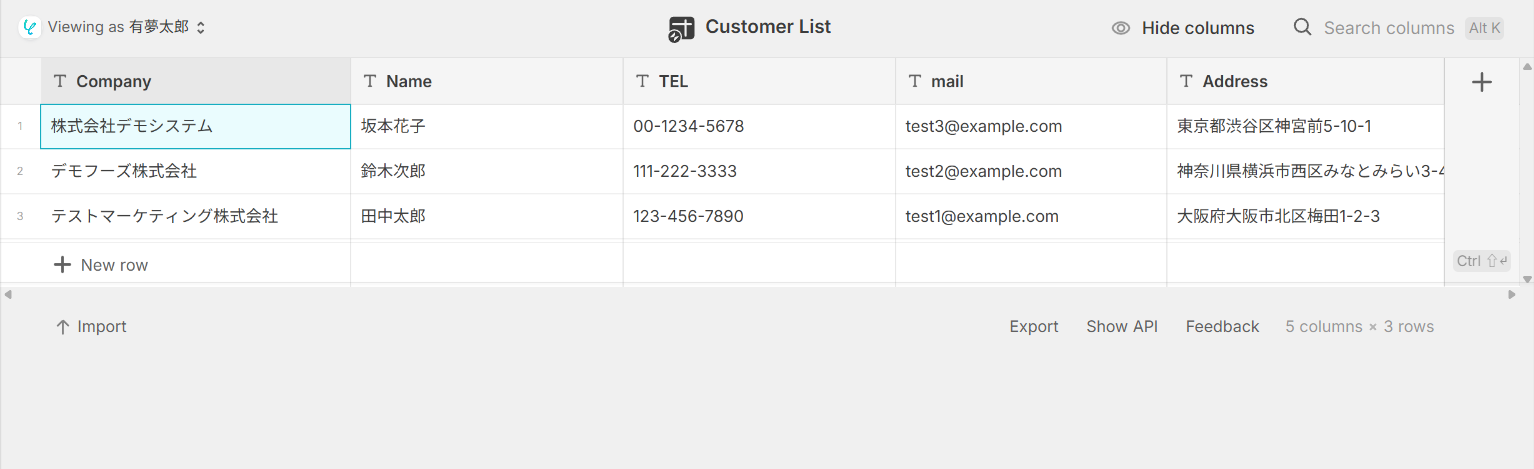Click the search magnifier icon
This screenshot has width=1534, height=469.
point(1302,28)
